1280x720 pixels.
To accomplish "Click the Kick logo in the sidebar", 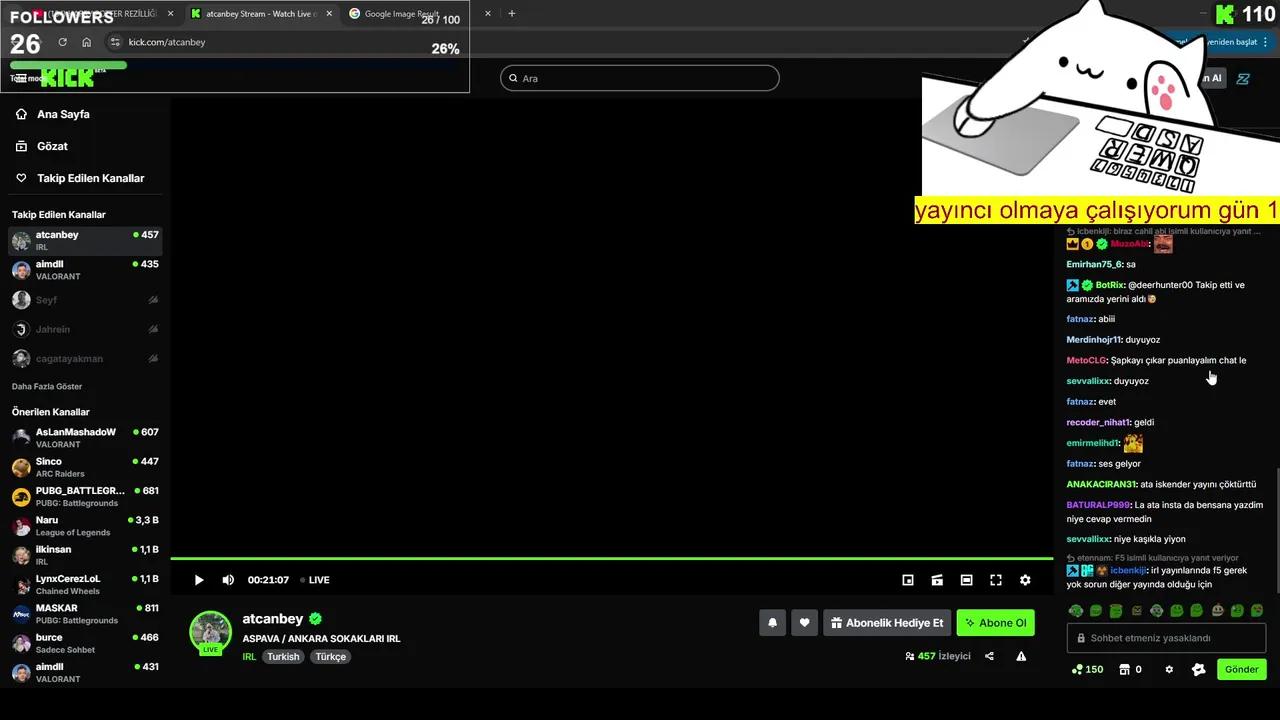I will (66, 77).
